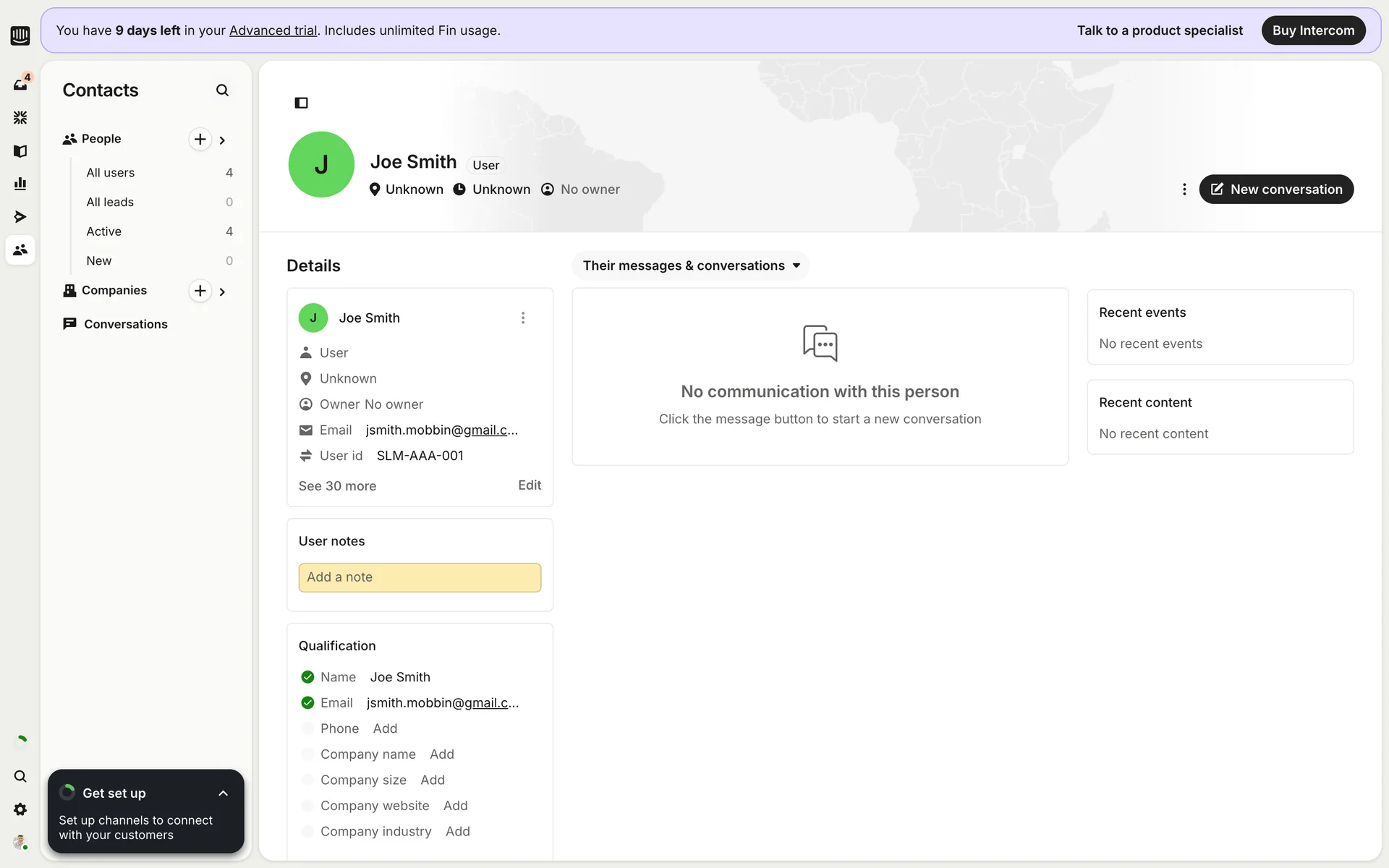The height and width of the screenshot is (868, 1389).
Task: Open the Fin AI sparkle icon
Action: tap(20, 117)
